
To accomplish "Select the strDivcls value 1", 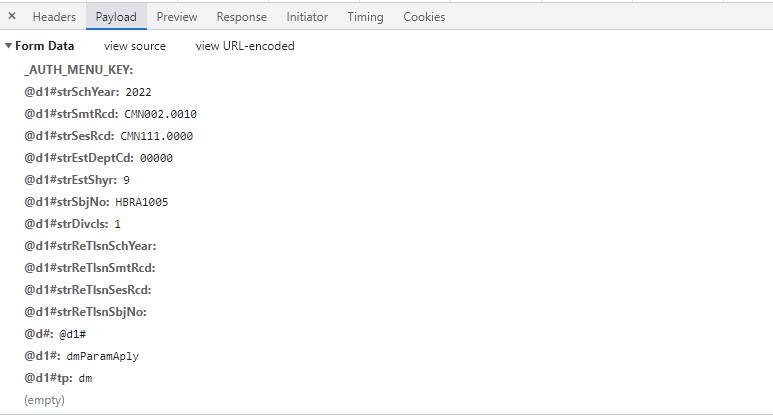I will (117, 224).
